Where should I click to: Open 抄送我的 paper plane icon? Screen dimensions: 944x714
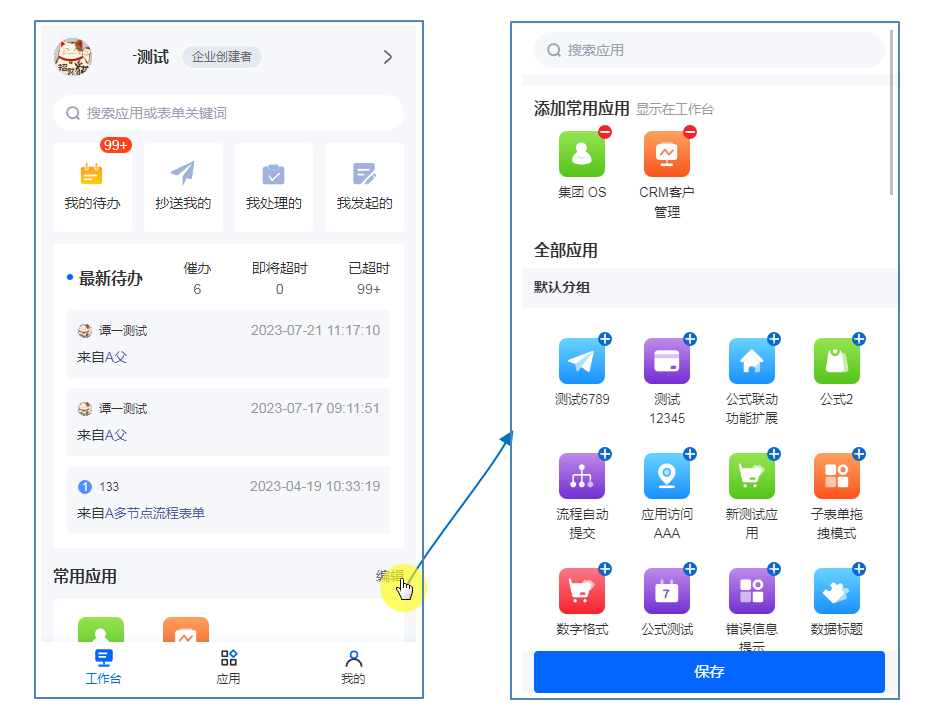coord(183,174)
